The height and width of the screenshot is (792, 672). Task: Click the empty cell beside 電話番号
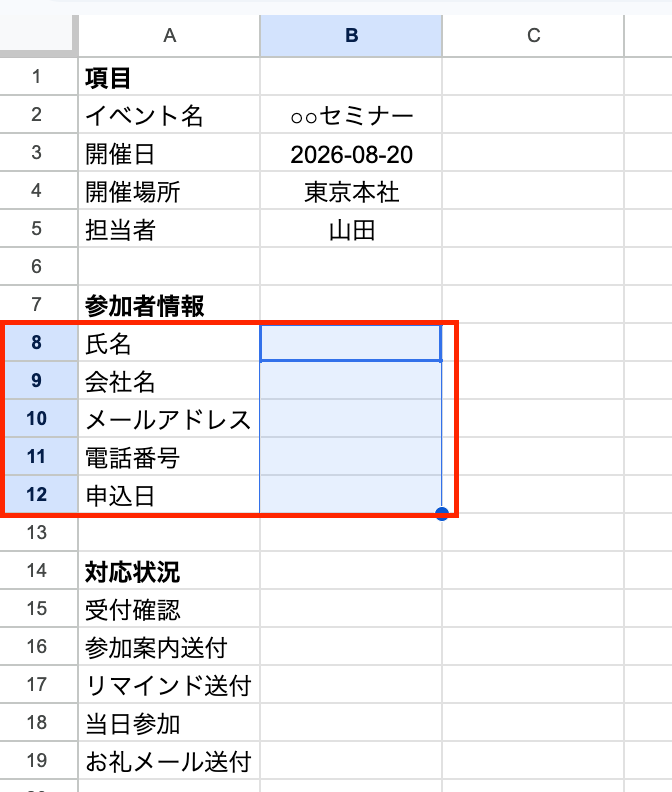[x=351, y=457]
